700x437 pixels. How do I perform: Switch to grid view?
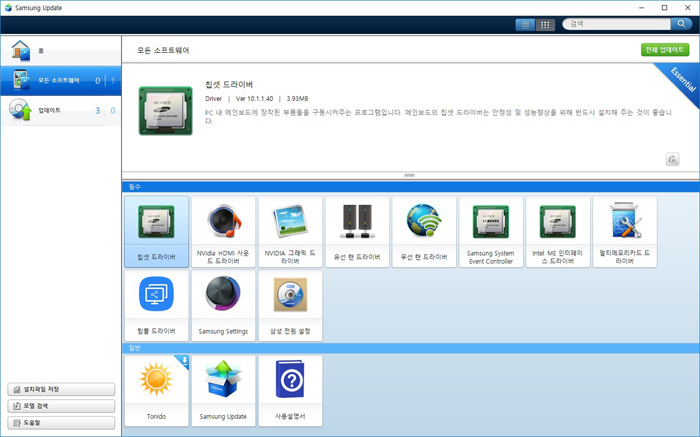point(545,25)
